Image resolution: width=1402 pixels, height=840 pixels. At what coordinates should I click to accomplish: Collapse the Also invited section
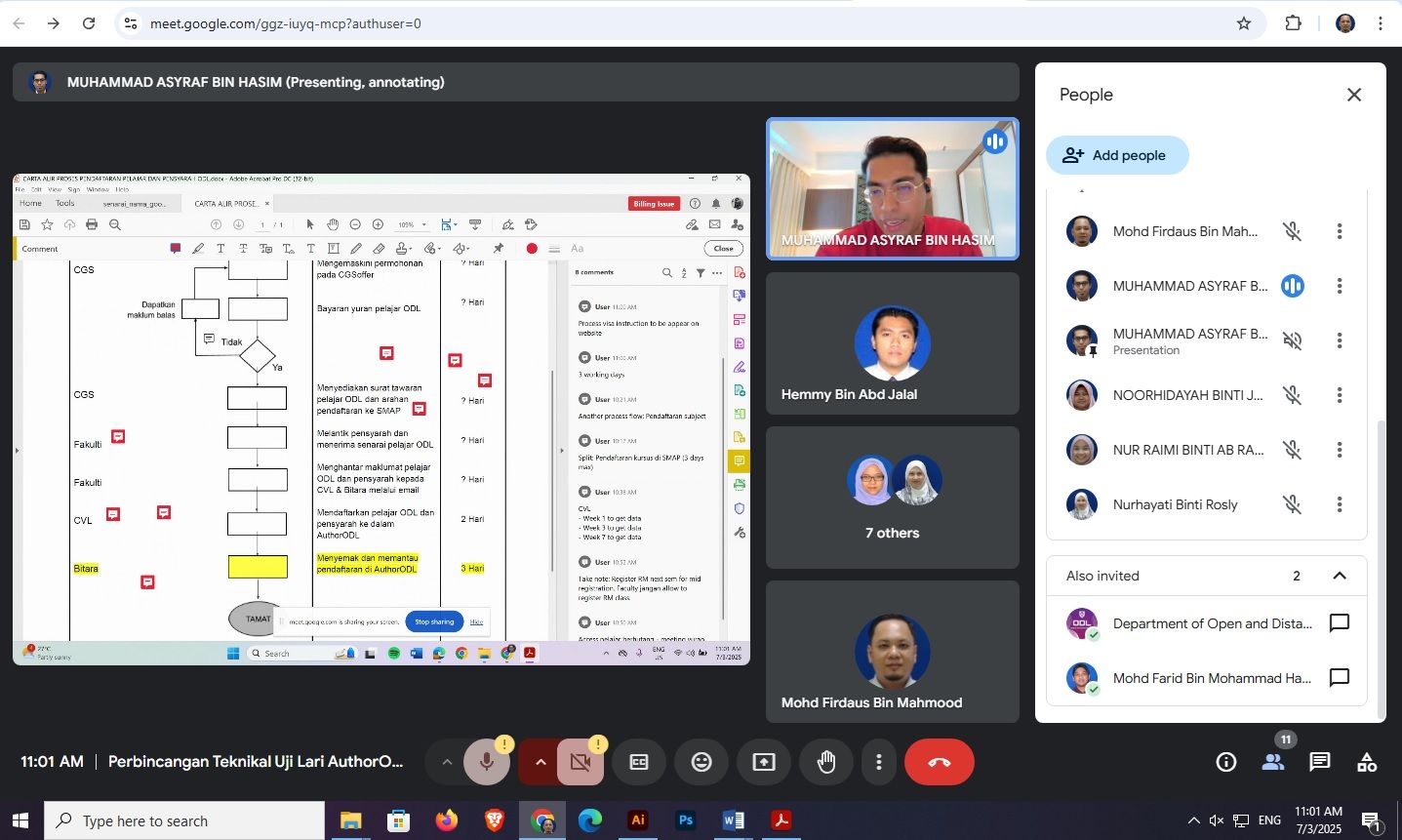tap(1340, 576)
